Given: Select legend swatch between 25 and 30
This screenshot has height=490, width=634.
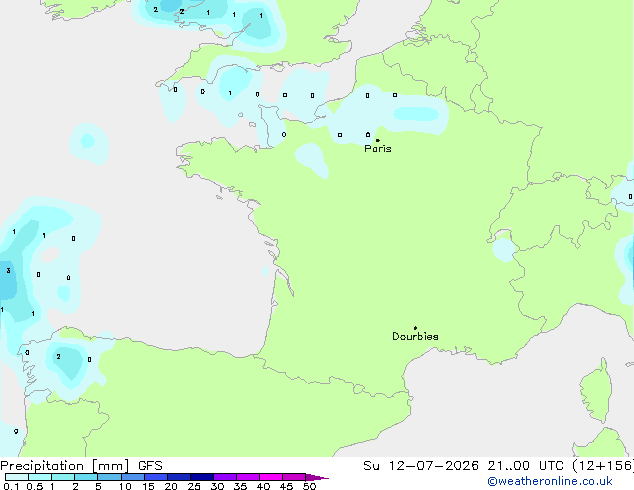Looking at the screenshot, I should click(202, 477).
